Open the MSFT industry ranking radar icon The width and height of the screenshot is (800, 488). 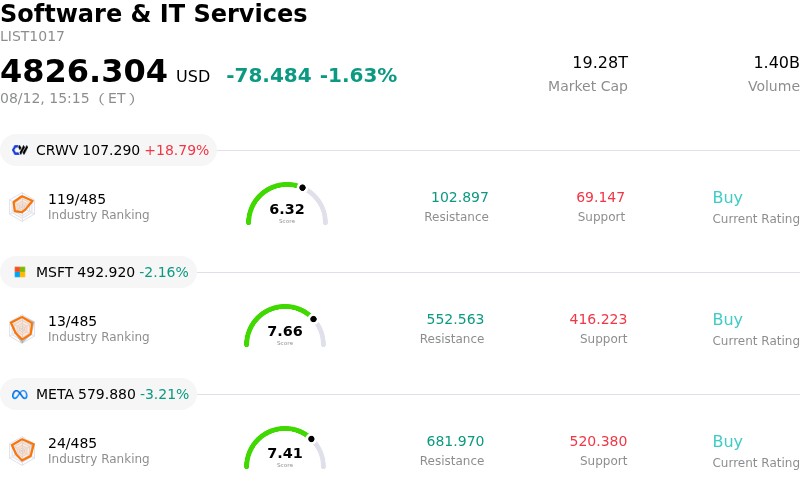tap(22, 329)
